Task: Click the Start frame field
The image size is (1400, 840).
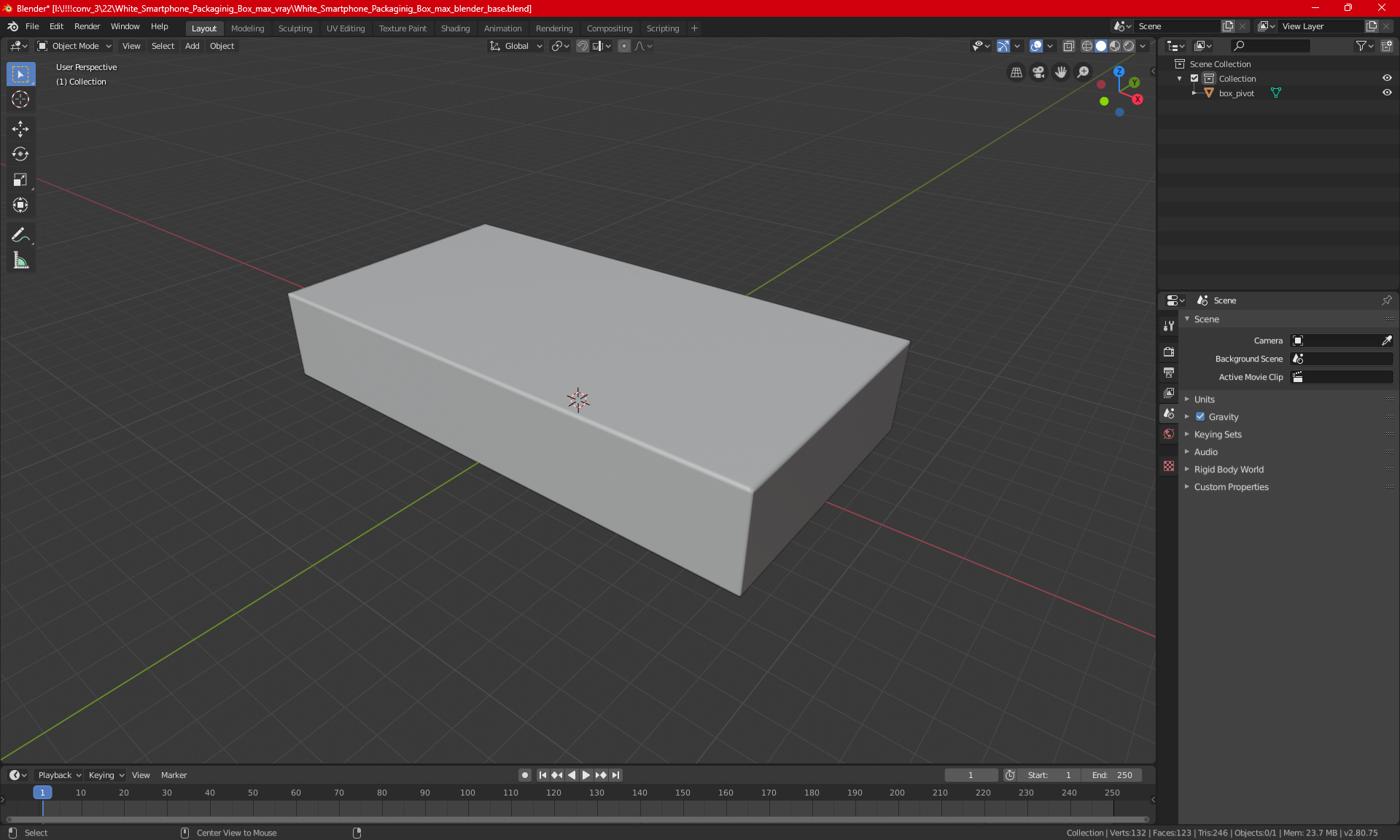Action: tap(1049, 775)
